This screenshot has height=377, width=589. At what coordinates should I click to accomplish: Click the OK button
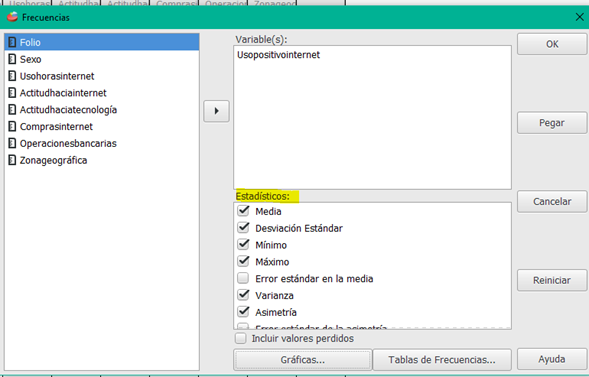click(552, 44)
